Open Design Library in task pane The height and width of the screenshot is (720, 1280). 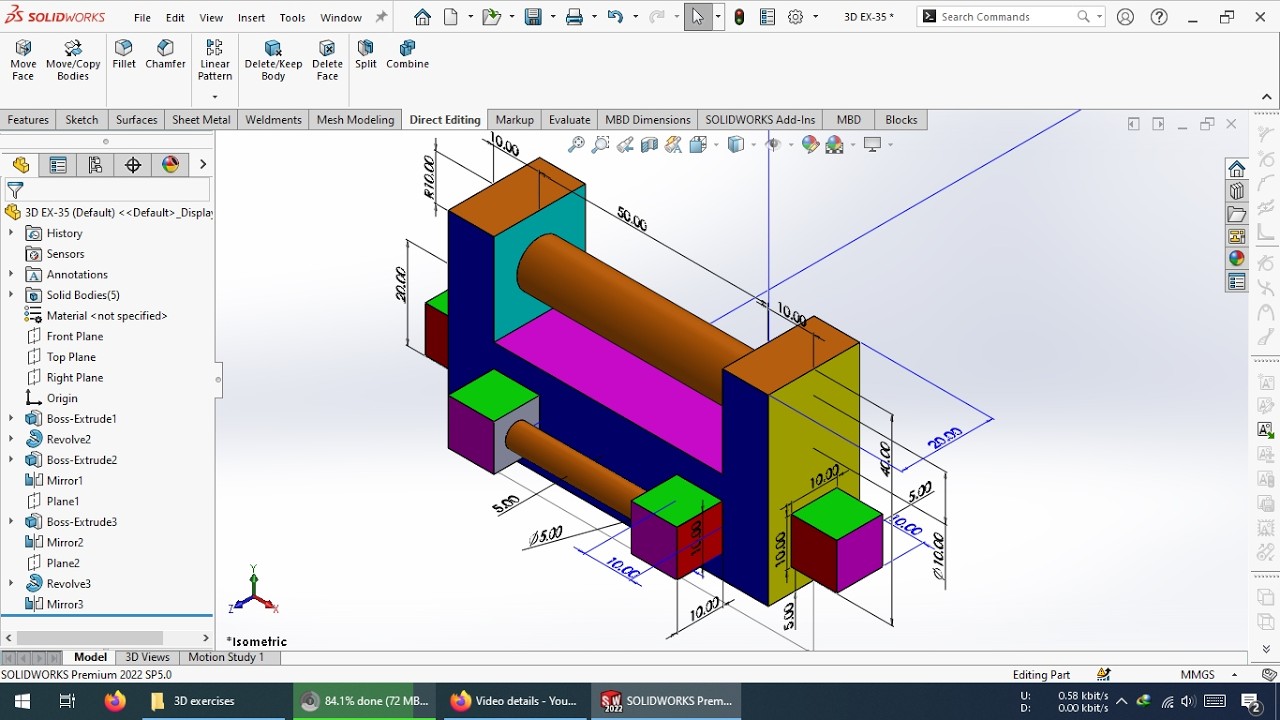point(1237,191)
